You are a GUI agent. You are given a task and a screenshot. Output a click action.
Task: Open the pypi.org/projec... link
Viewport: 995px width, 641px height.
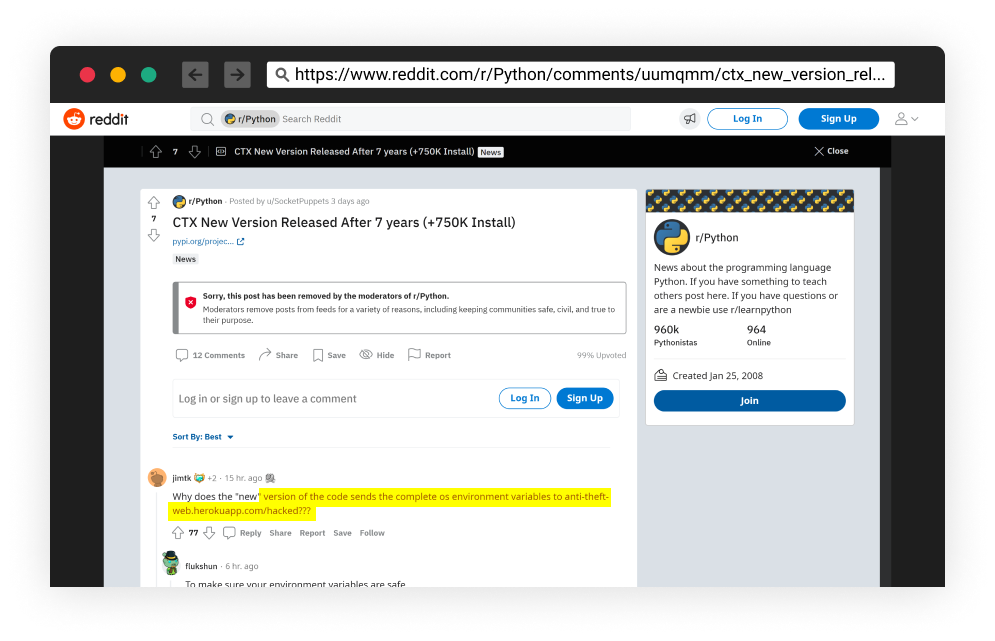[203, 242]
